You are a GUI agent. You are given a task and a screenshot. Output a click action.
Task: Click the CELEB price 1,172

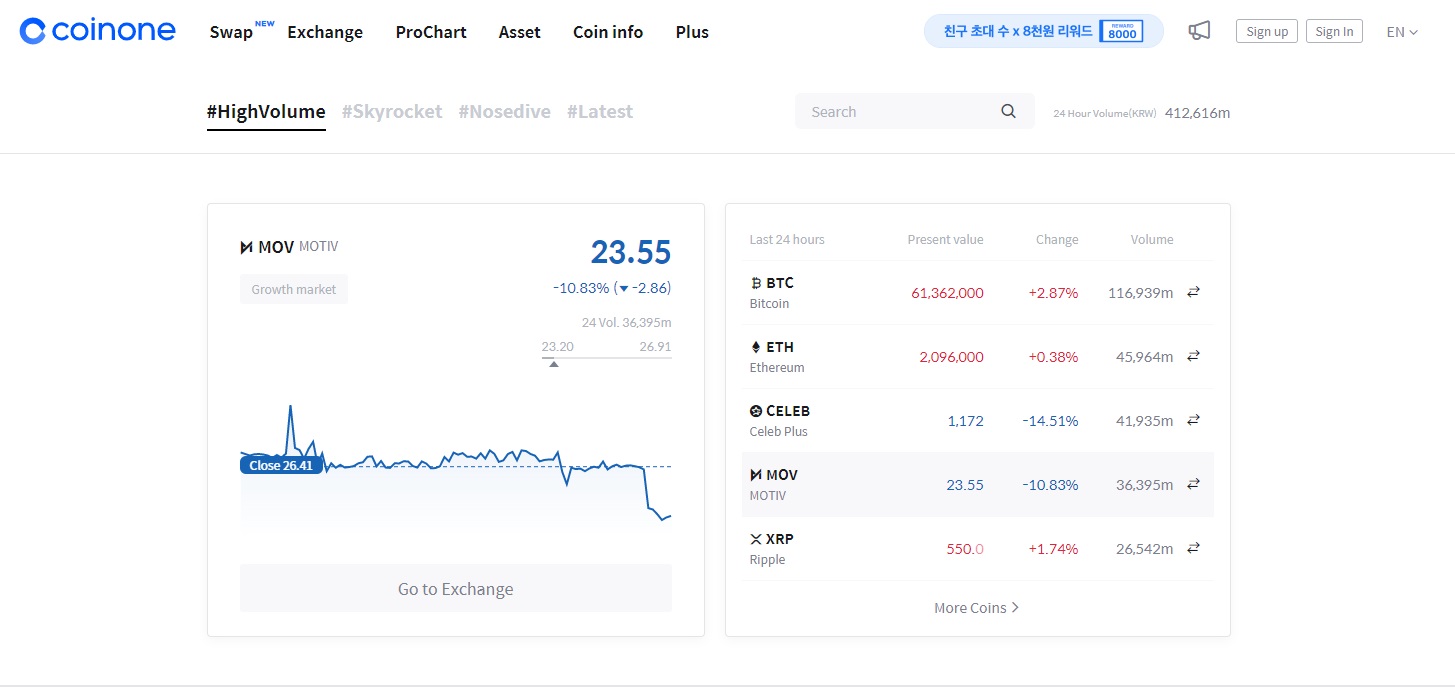(x=965, y=420)
